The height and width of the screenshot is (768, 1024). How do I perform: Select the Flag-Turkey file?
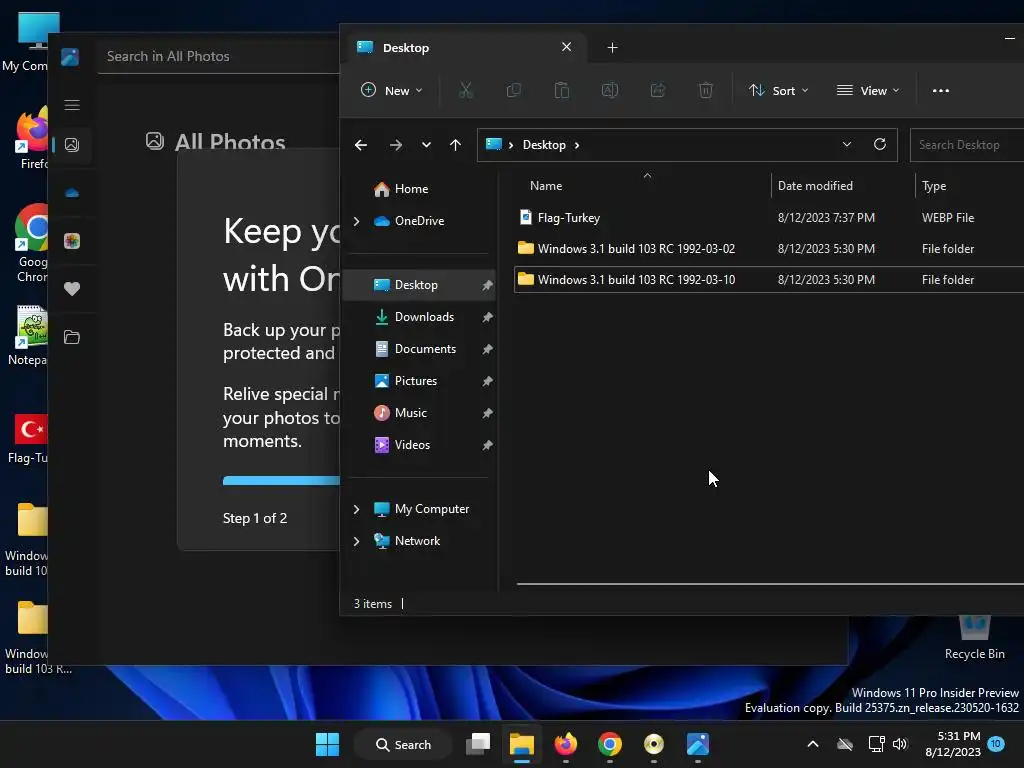click(x=769, y=217)
